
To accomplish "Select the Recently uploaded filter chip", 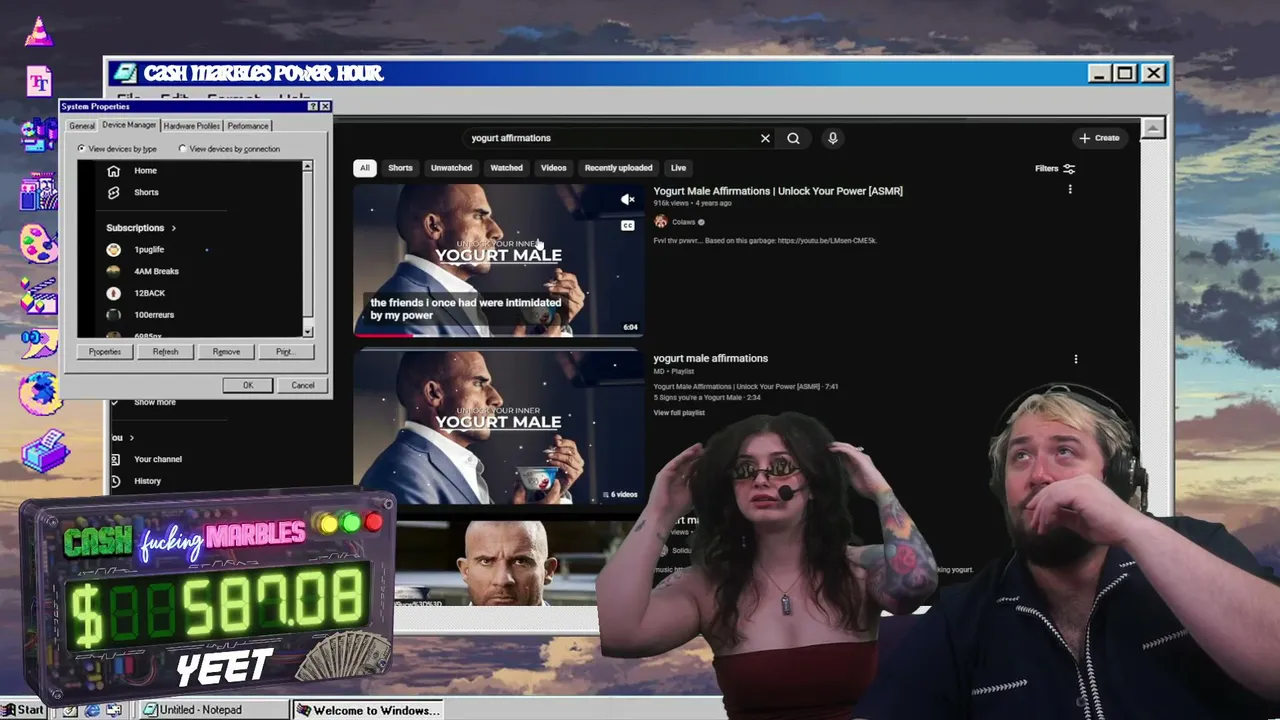I will pyautogui.click(x=618, y=168).
